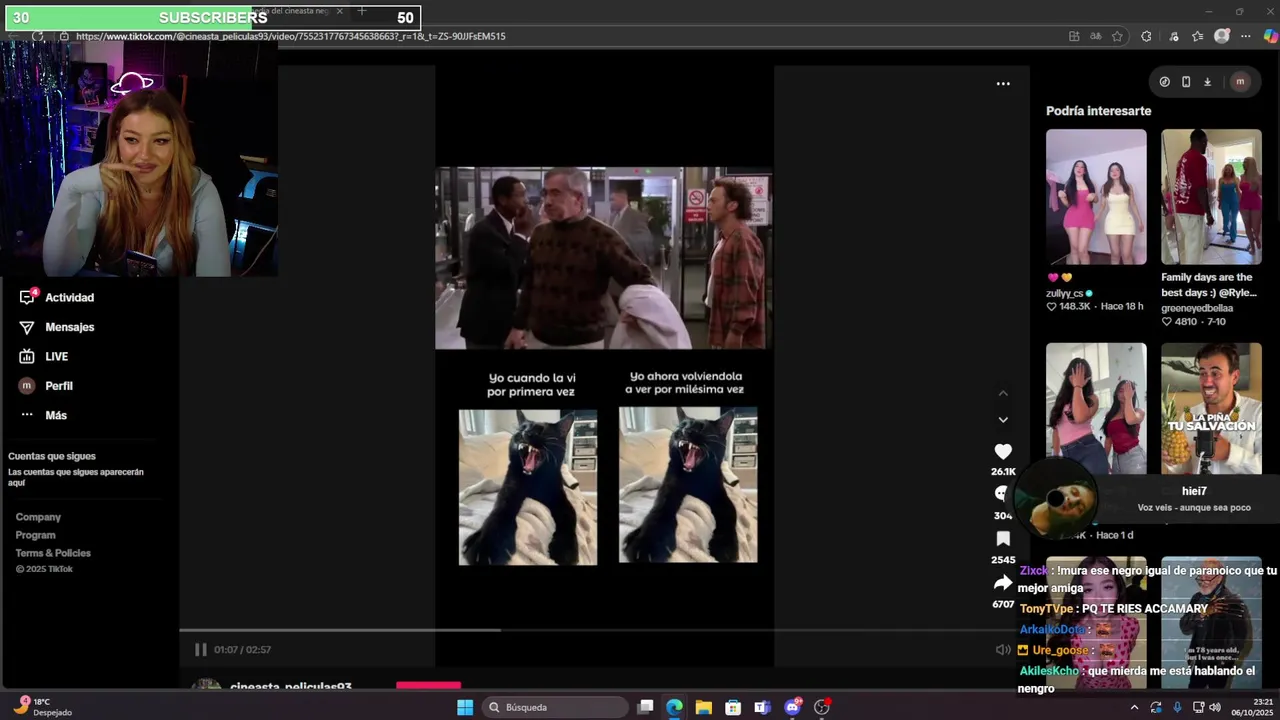
Task: Open the Windows Start menu
Action: point(465,707)
